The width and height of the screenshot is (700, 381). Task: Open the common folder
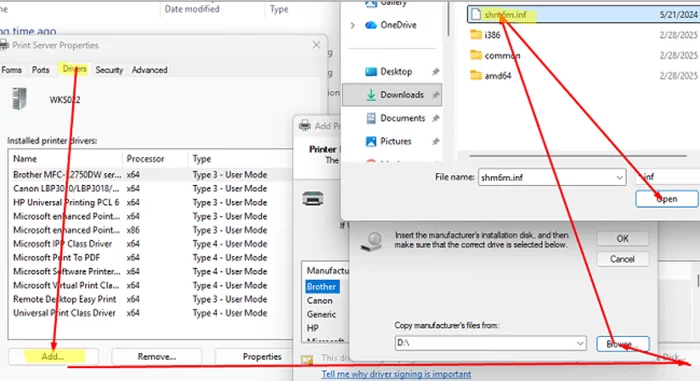click(502, 55)
